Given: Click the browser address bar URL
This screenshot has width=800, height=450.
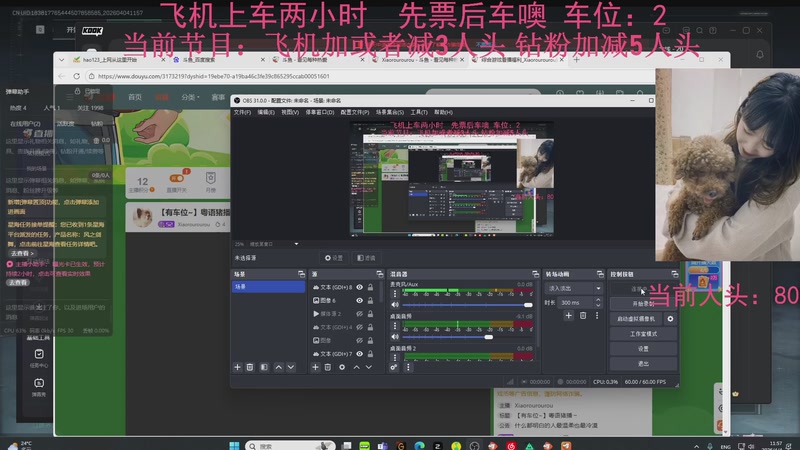Looking at the screenshot, I should [213, 76].
